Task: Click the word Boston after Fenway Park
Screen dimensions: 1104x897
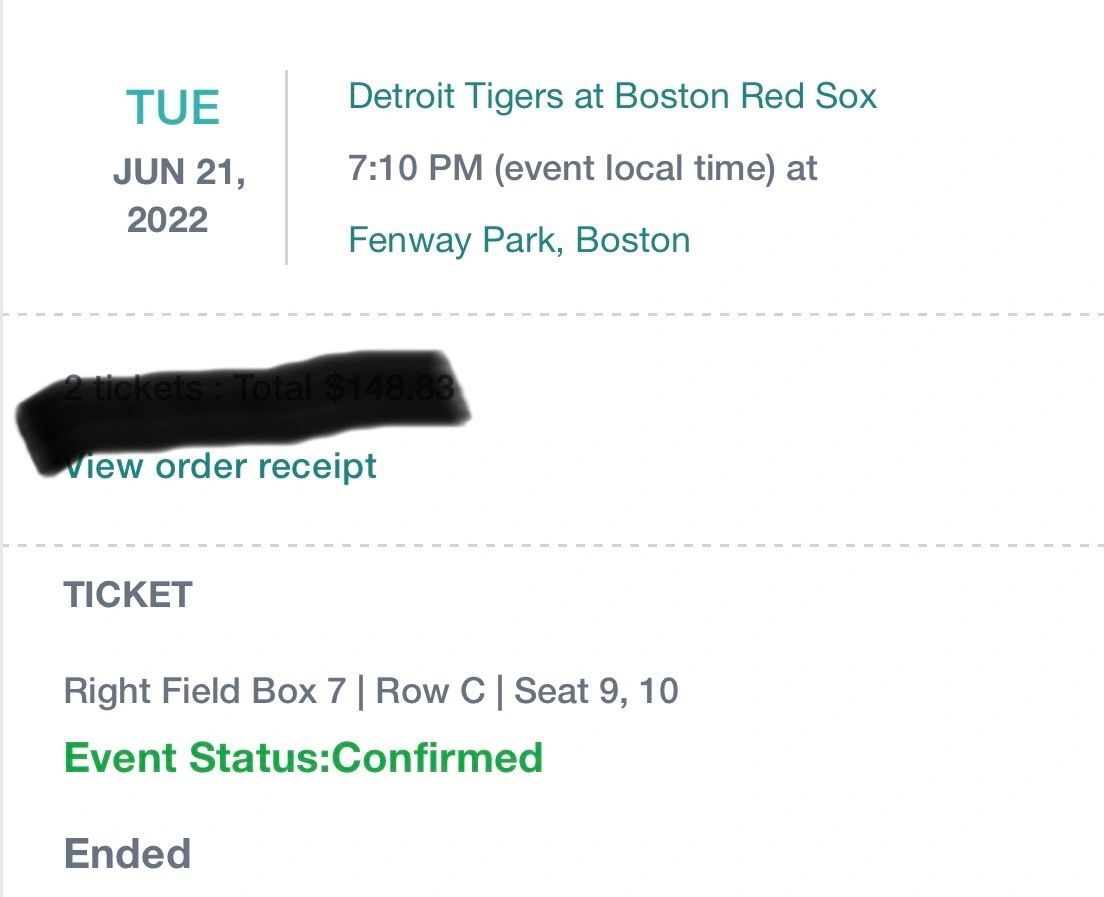Action: tap(633, 241)
